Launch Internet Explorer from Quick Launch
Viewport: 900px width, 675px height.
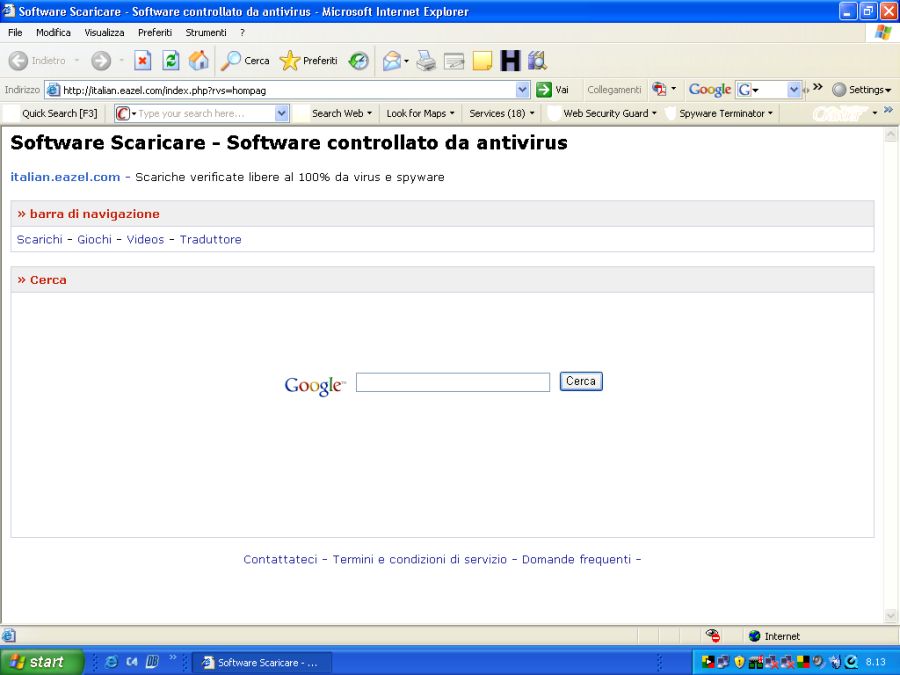pos(112,662)
